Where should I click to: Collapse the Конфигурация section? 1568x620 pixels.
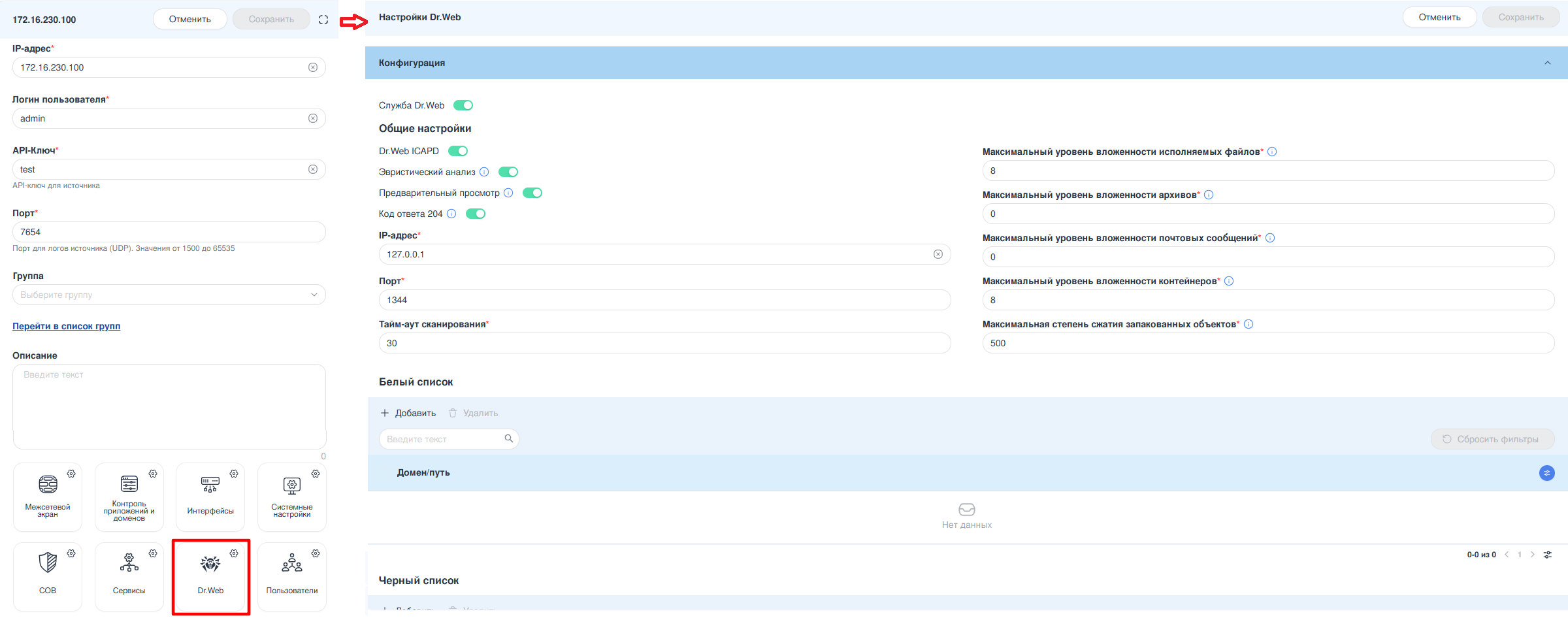click(x=1547, y=63)
